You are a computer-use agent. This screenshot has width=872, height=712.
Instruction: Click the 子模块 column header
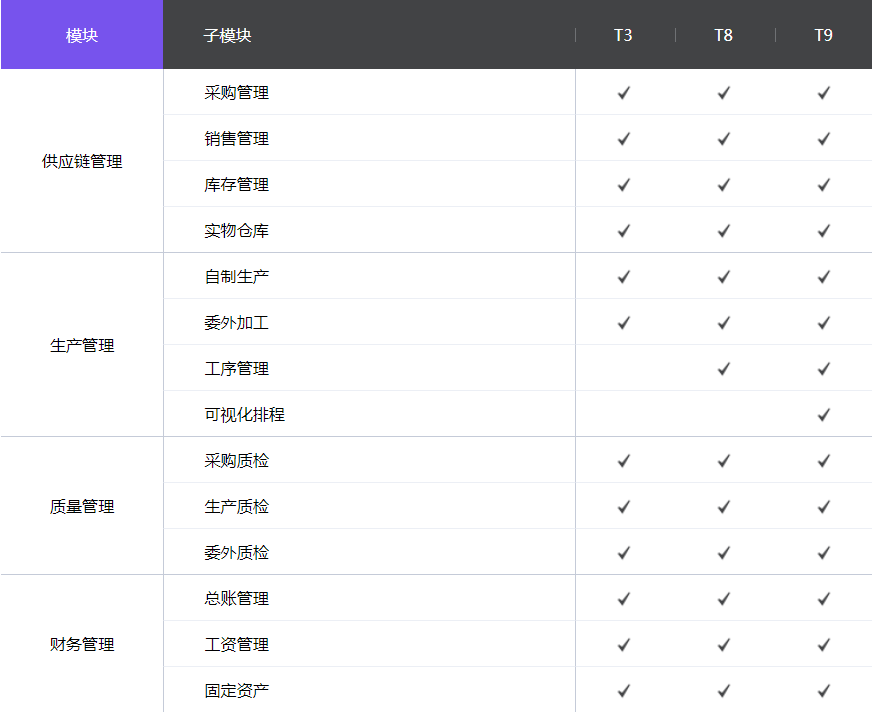(228, 35)
